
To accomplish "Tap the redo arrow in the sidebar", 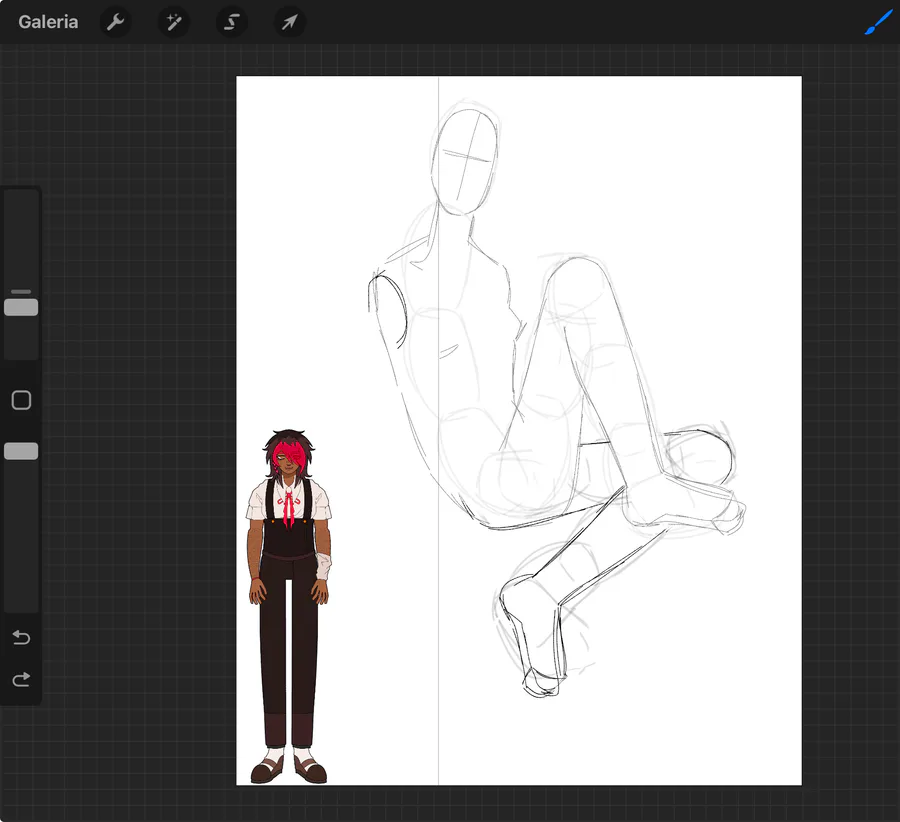I will click(21, 680).
